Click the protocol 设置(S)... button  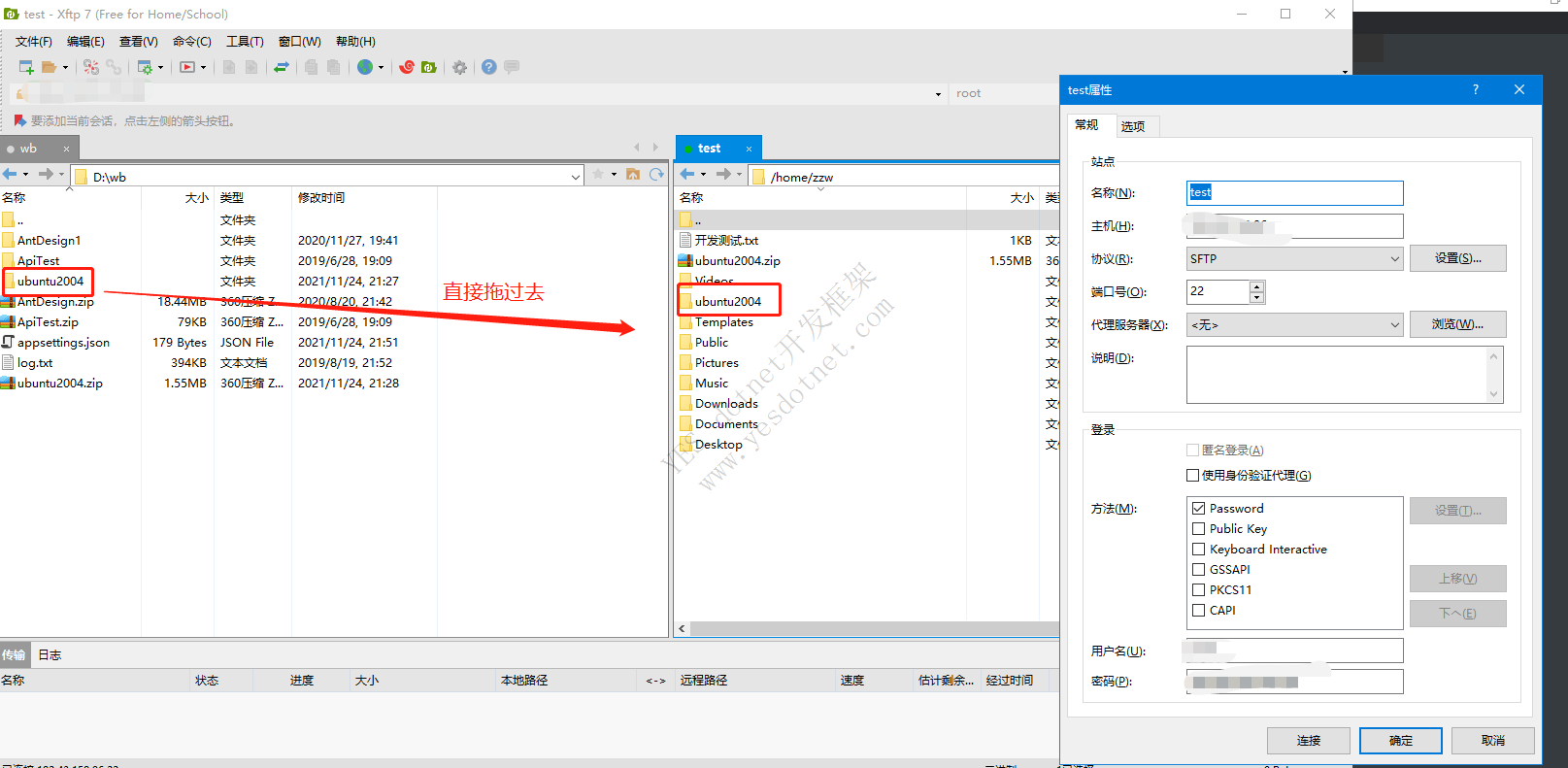1458,258
